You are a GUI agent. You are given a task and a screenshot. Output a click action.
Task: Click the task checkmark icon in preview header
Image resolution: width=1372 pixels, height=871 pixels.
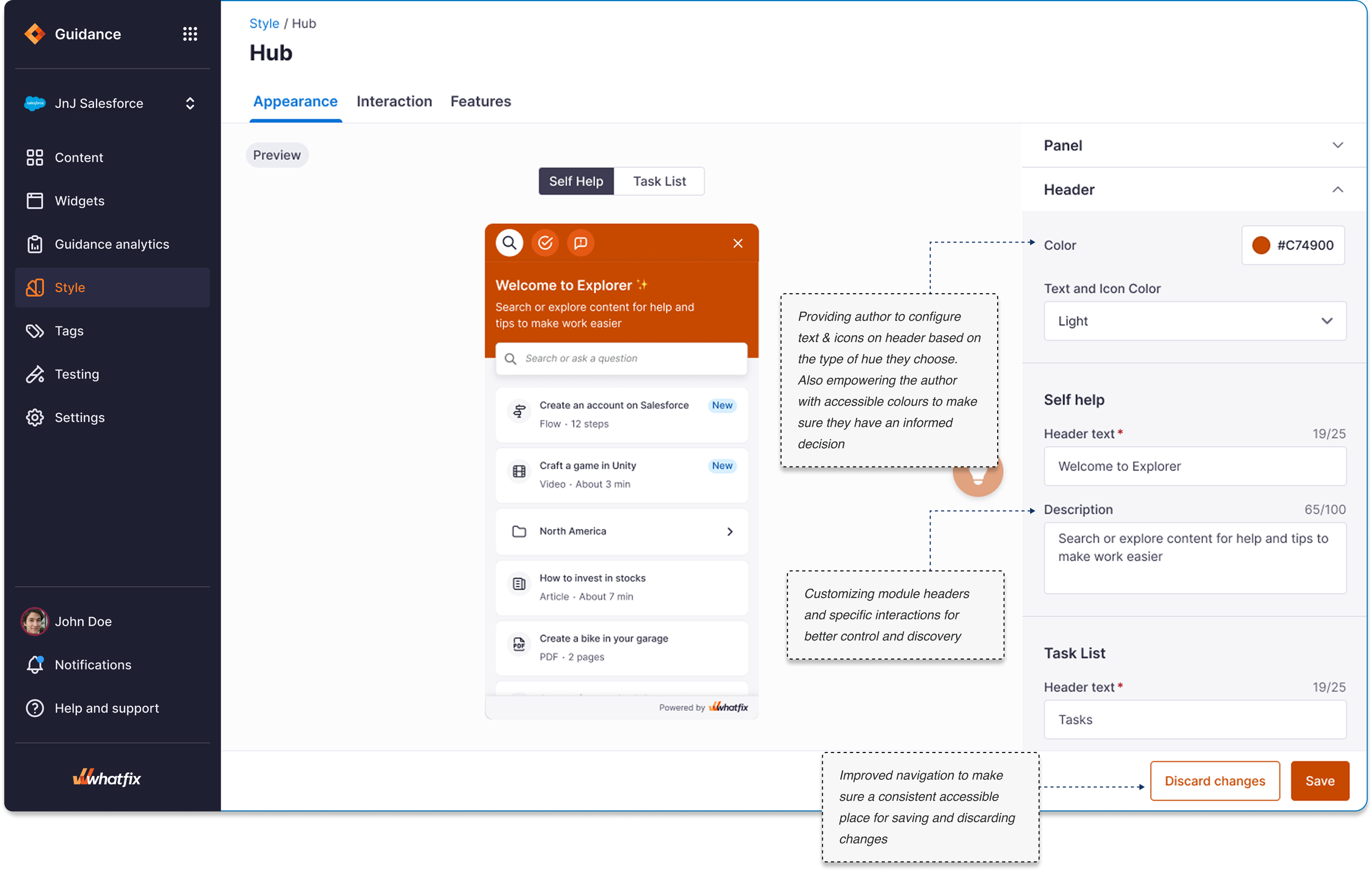point(546,243)
